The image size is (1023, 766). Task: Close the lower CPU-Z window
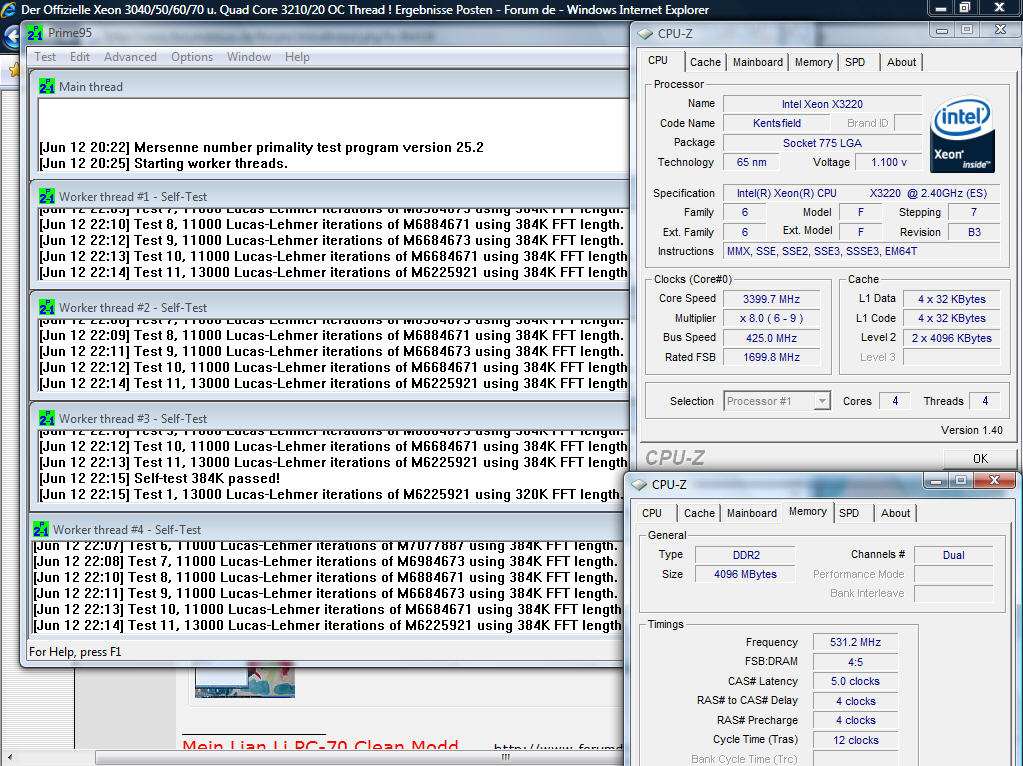click(994, 480)
